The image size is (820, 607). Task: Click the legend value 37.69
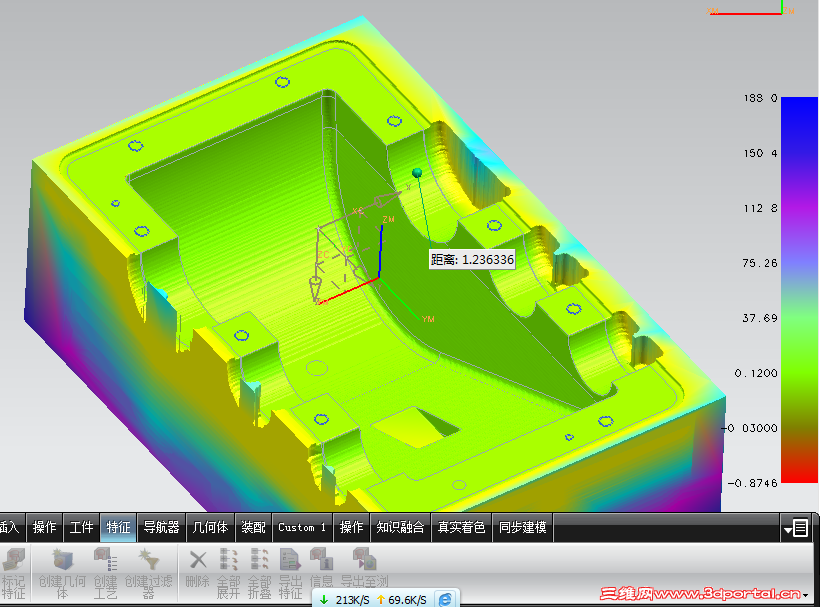coord(760,318)
